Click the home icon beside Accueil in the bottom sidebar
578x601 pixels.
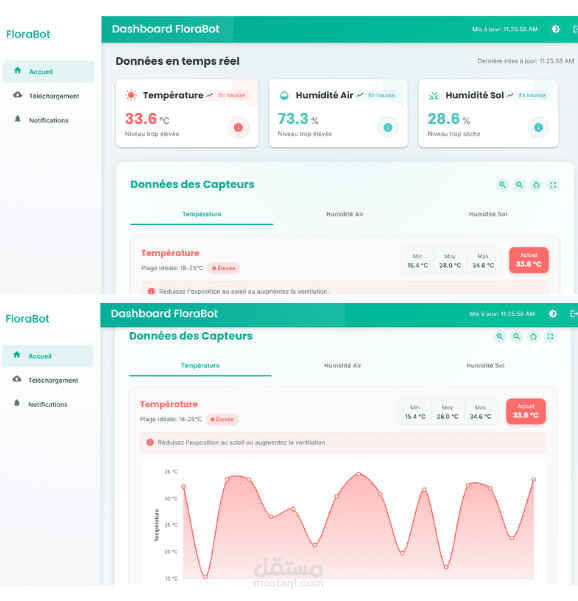click(17, 355)
